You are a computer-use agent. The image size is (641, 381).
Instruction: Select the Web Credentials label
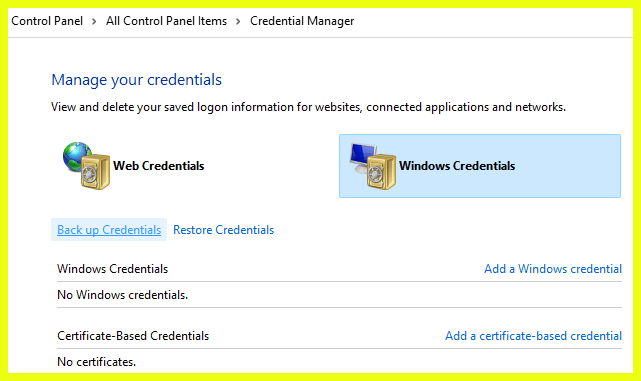(159, 166)
